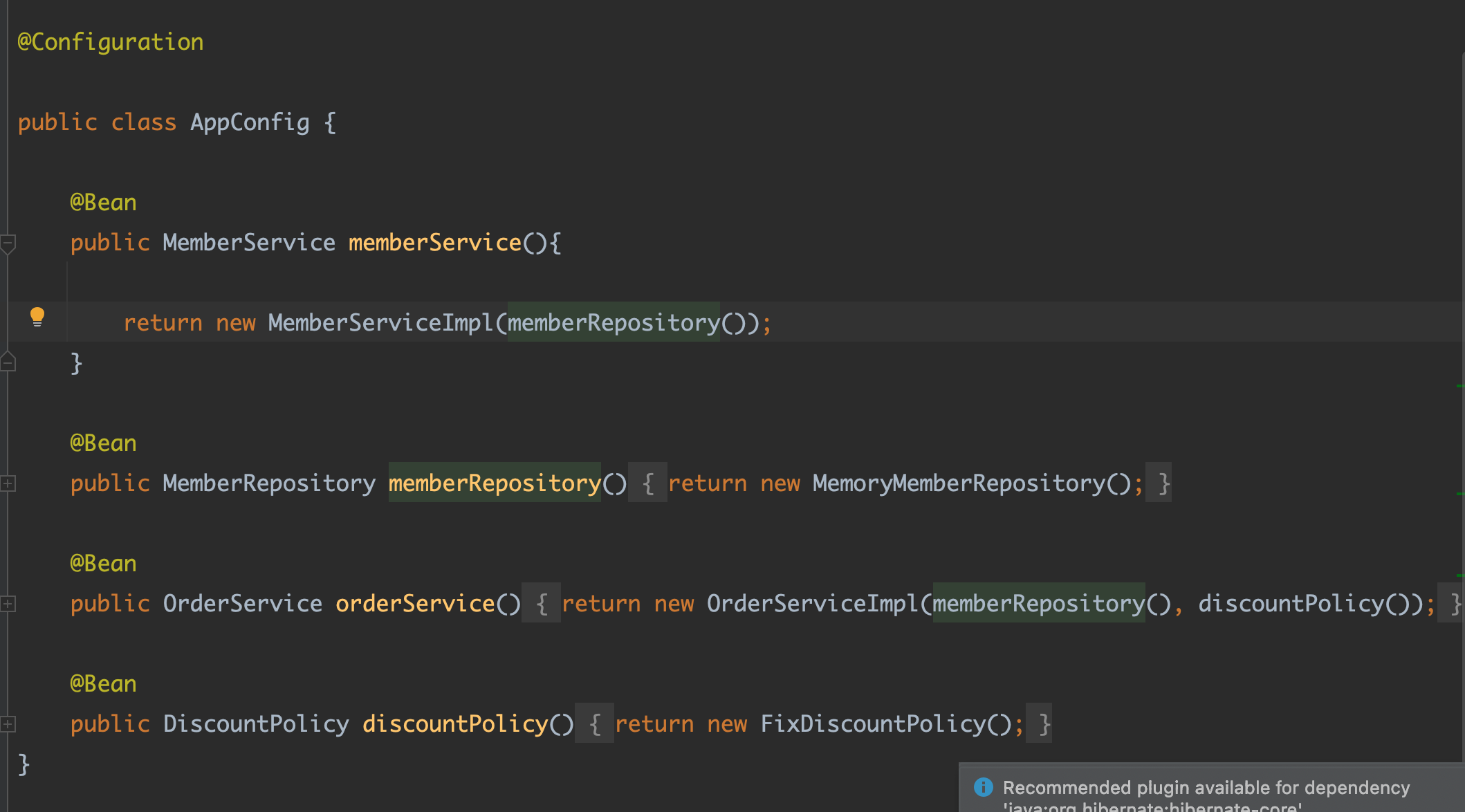Click the AppConfig class name

pyautogui.click(x=250, y=122)
